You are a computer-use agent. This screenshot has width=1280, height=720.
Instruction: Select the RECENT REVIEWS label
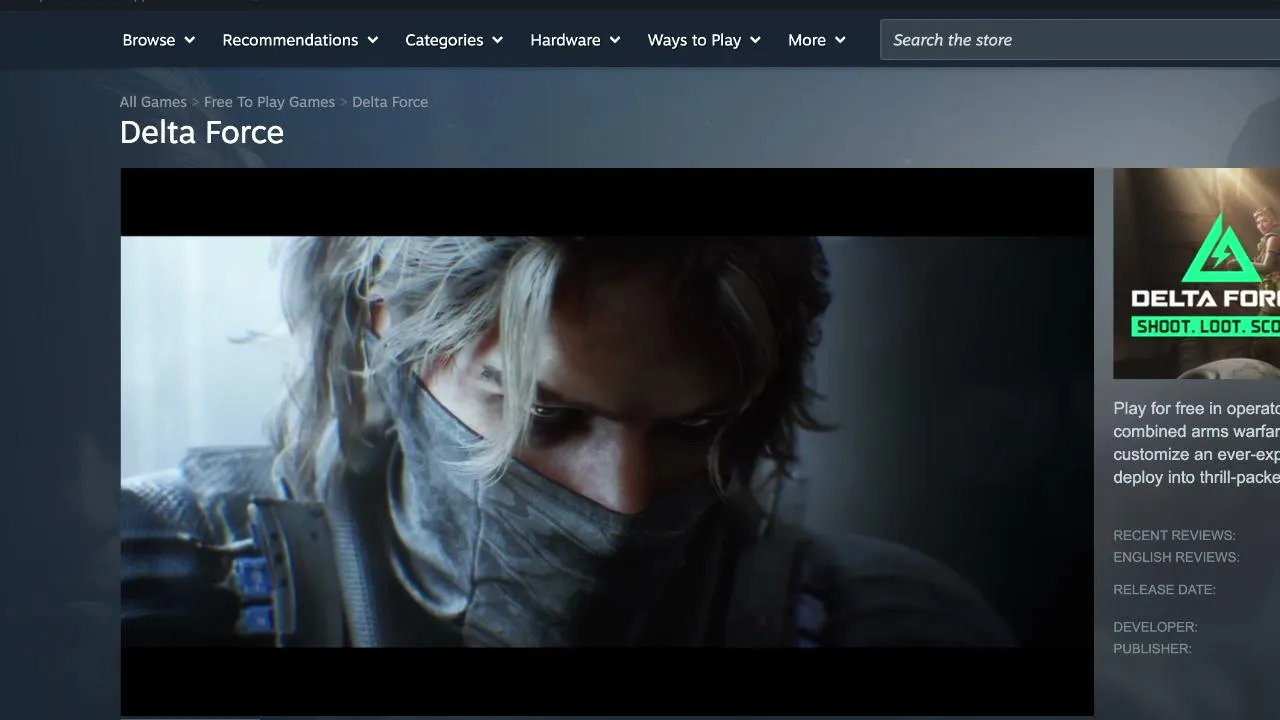(x=1174, y=535)
